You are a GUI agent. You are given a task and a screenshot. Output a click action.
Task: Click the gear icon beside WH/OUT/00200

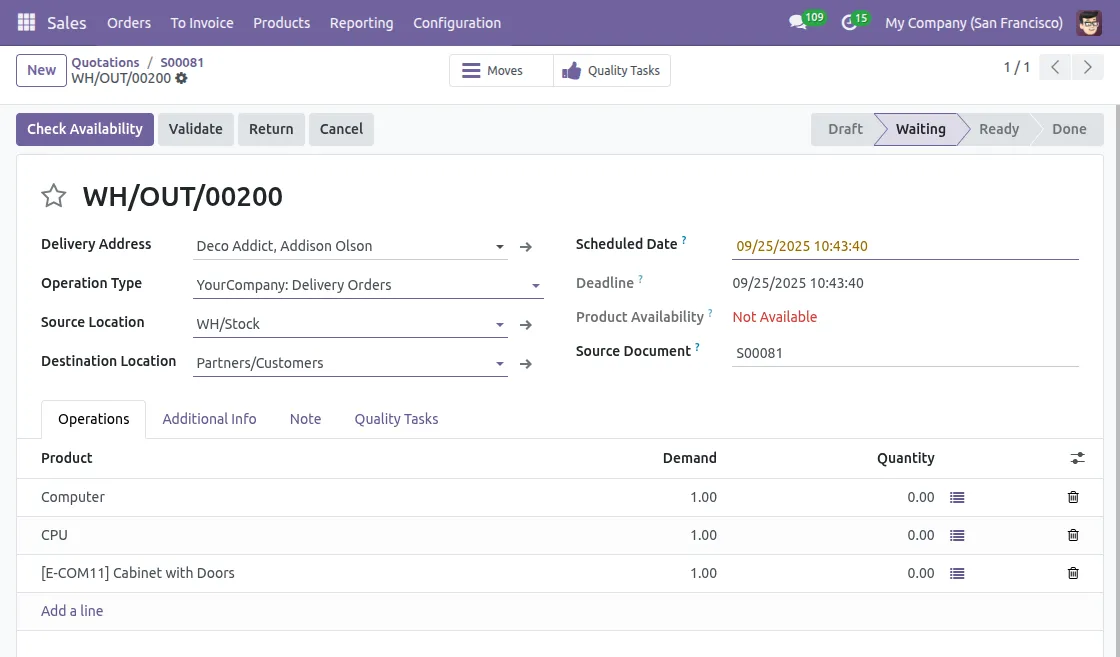(x=181, y=78)
